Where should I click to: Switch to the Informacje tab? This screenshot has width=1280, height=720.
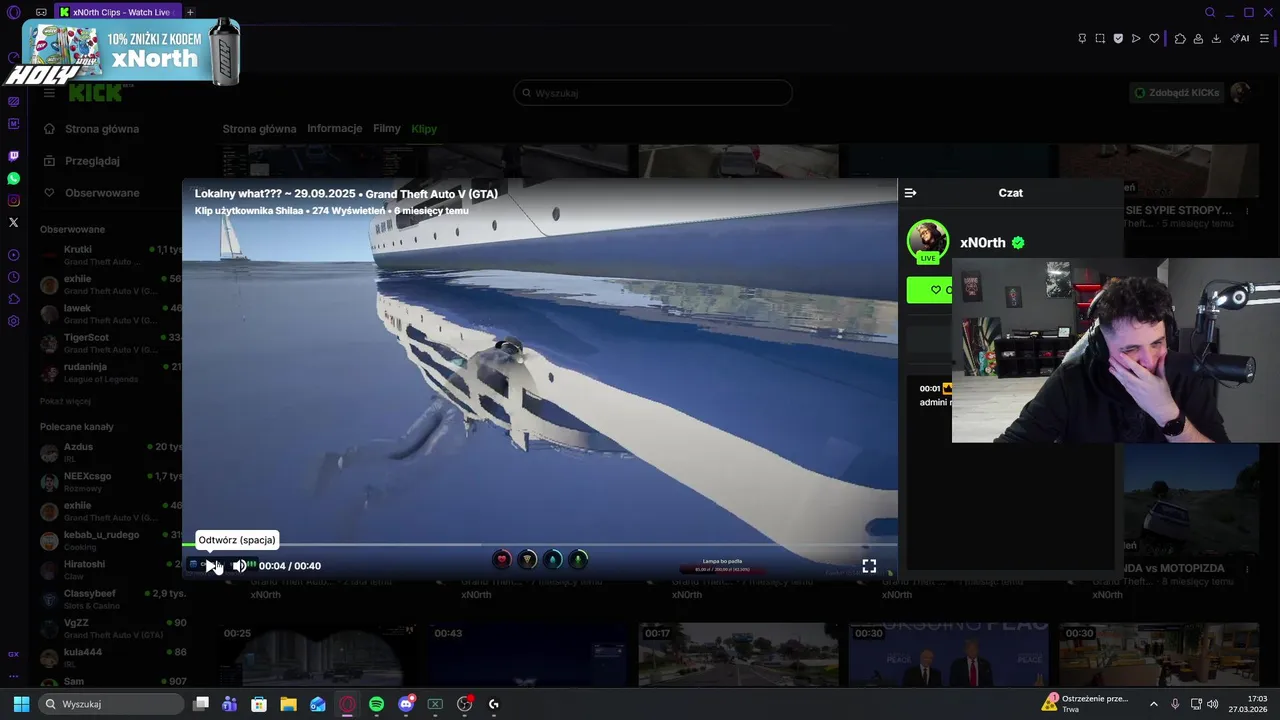pyautogui.click(x=334, y=129)
